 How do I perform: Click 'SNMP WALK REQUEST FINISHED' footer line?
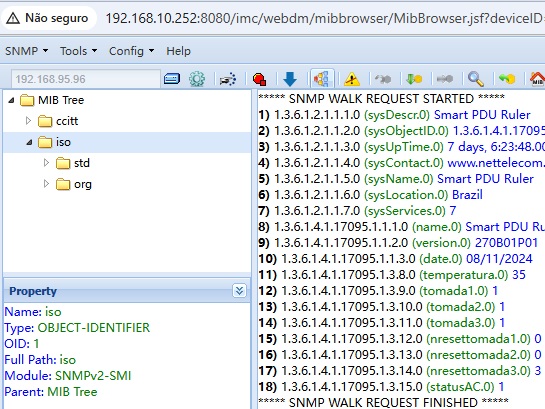point(383,402)
